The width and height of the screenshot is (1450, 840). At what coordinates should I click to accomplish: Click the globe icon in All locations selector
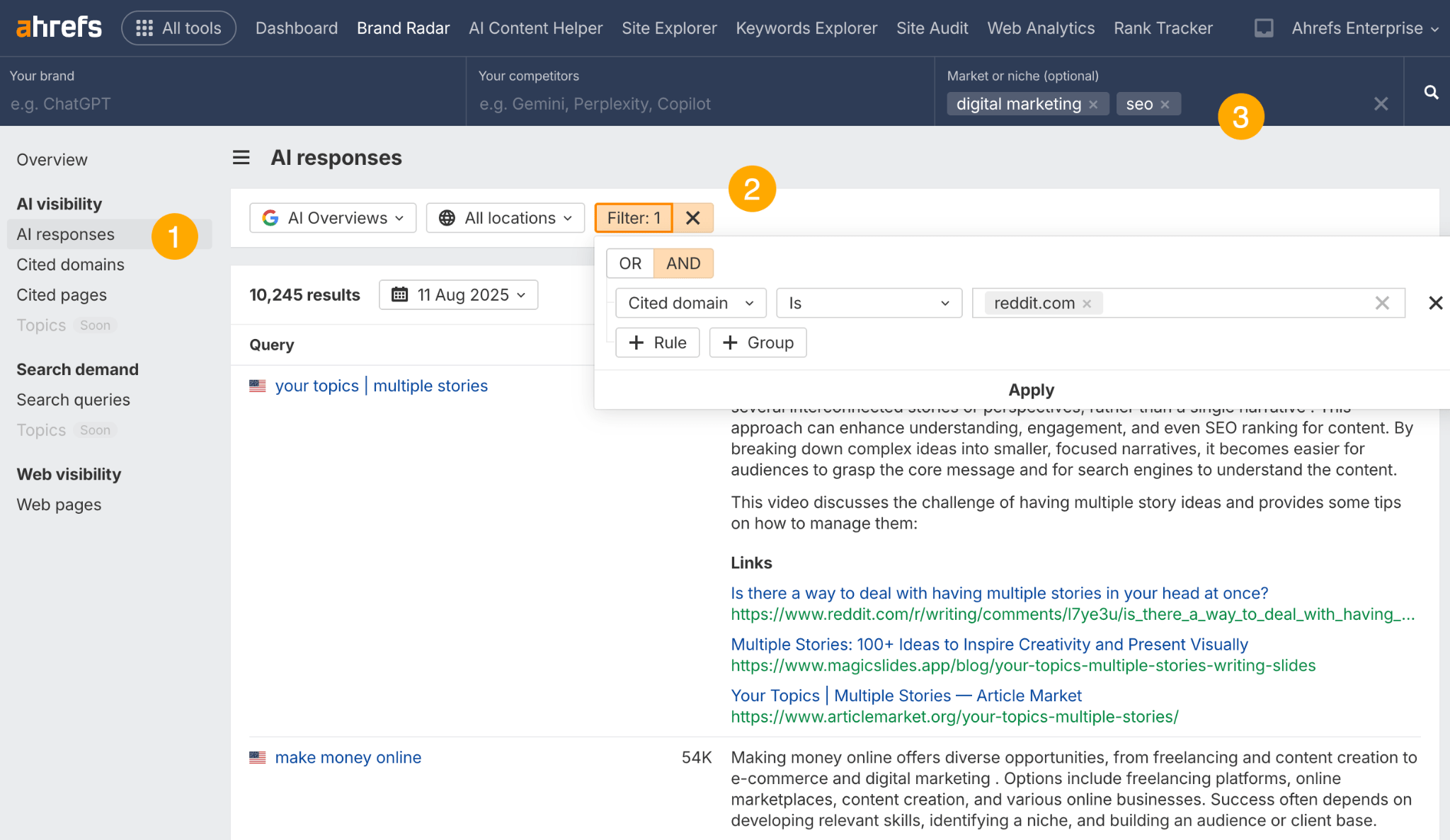pyautogui.click(x=446, y=218)
